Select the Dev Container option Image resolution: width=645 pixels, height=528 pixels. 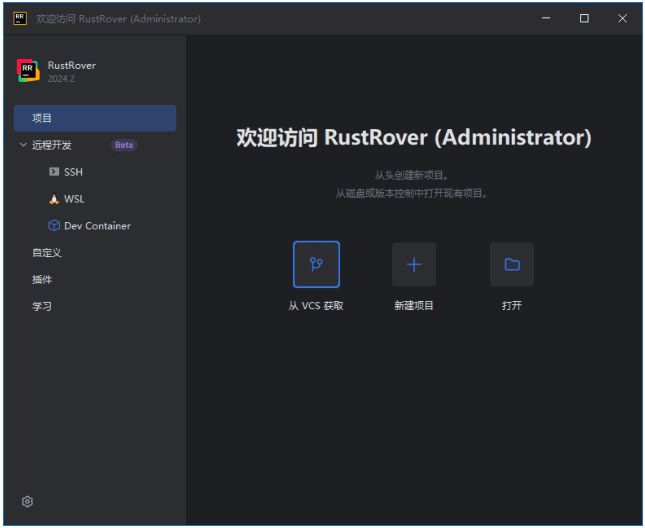[x=95, y=226]
